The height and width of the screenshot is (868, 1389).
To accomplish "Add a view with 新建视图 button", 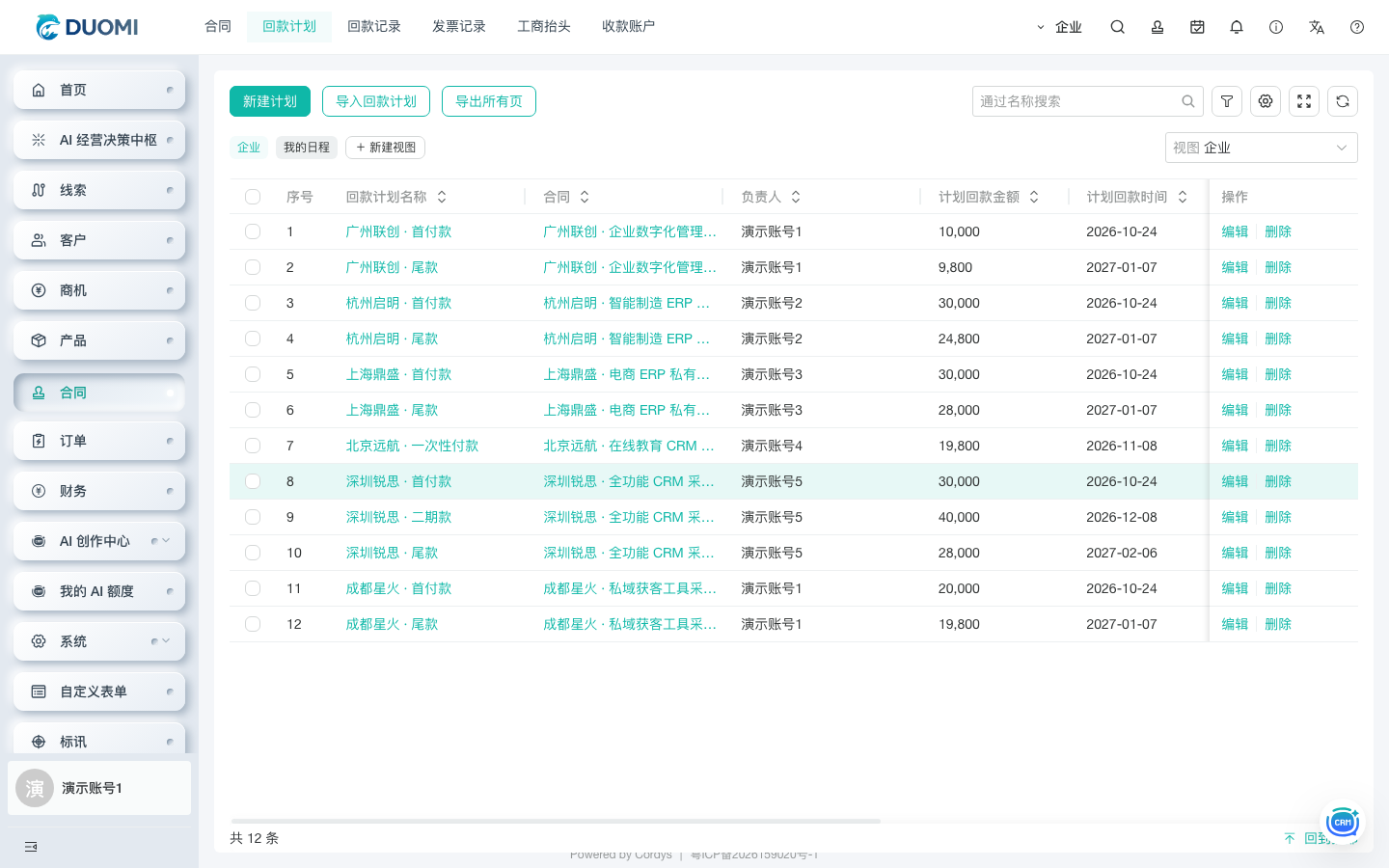I will pos(386,148).
